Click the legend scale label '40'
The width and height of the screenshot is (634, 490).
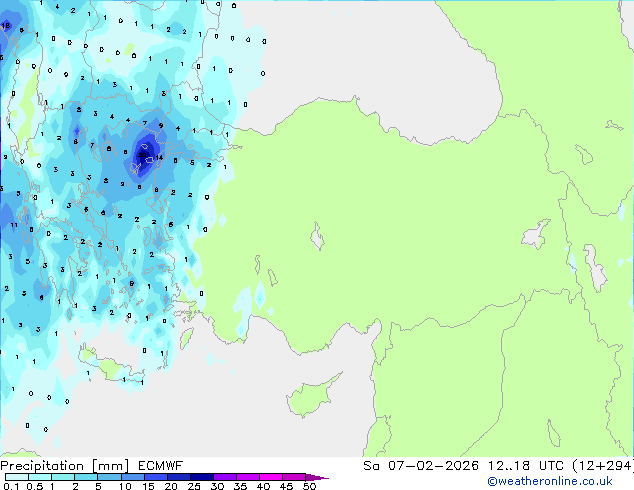263,486
